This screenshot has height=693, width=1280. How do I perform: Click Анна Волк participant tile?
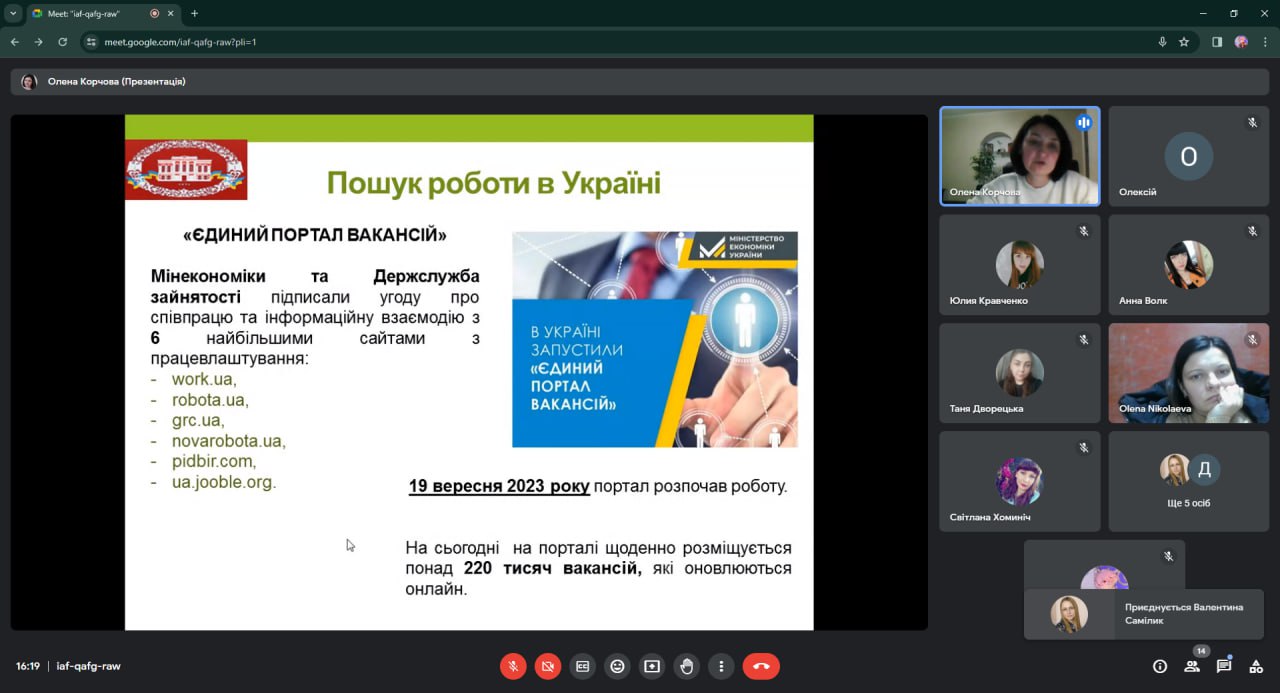(1188, 264)
